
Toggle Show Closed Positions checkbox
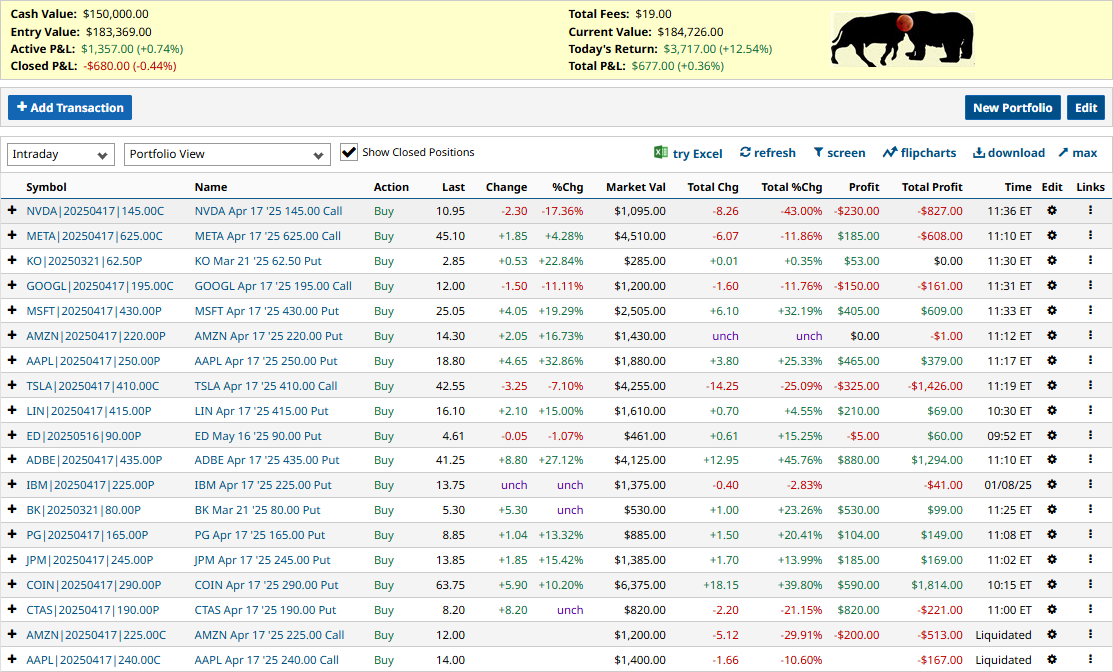point(349,153)
